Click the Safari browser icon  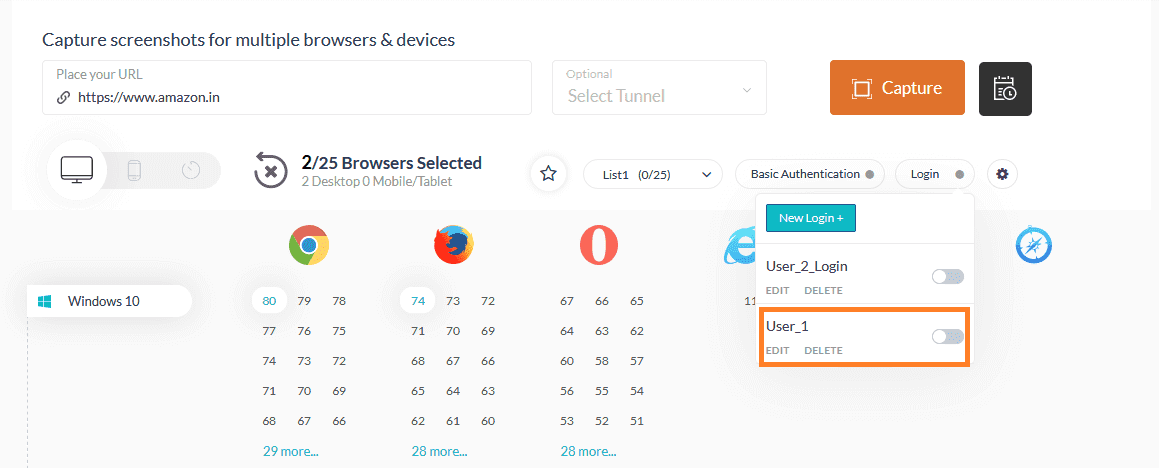coord(1033,245)
